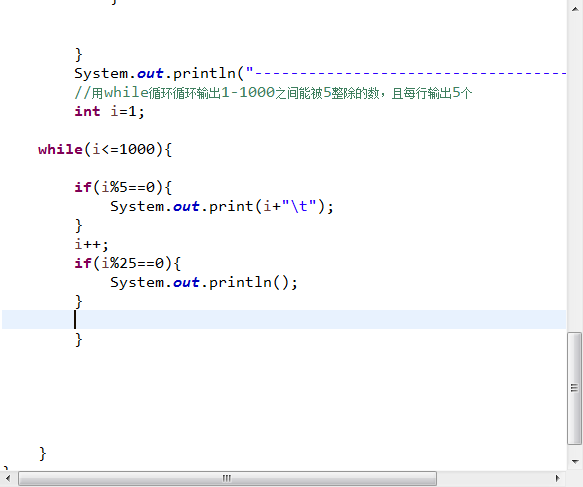Click the vertical scrollbar down arrow
Viewport: 583px width, 487px height.
[575, 462]
